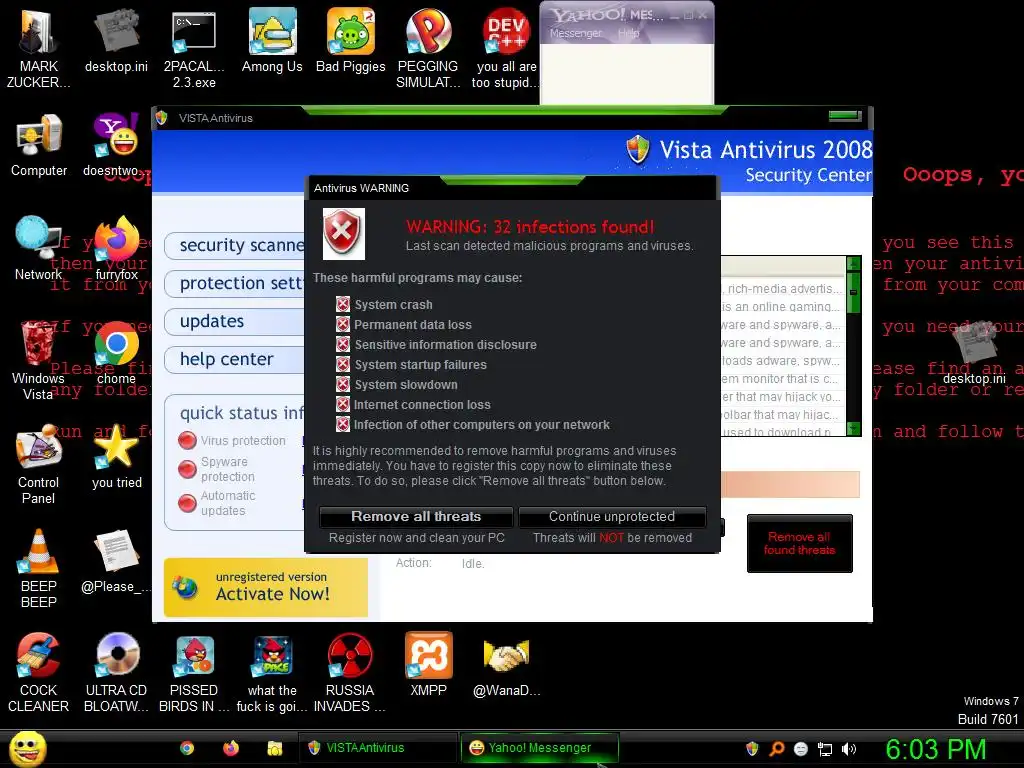1024x768 pixels.
Task: Launch the chome desktop shortcut
Action: point(116,353)
